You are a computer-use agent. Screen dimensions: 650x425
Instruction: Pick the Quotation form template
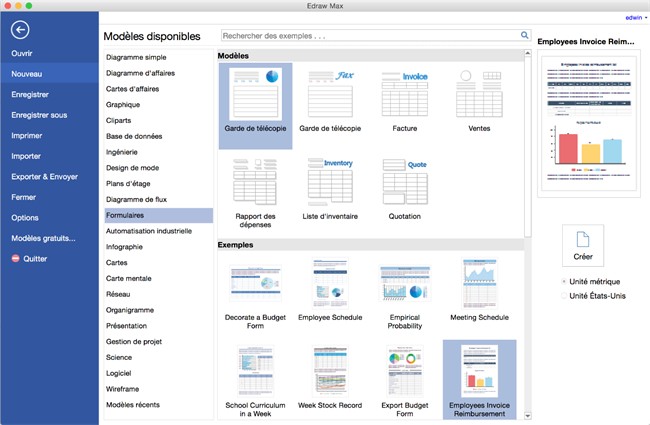(404, 181)
